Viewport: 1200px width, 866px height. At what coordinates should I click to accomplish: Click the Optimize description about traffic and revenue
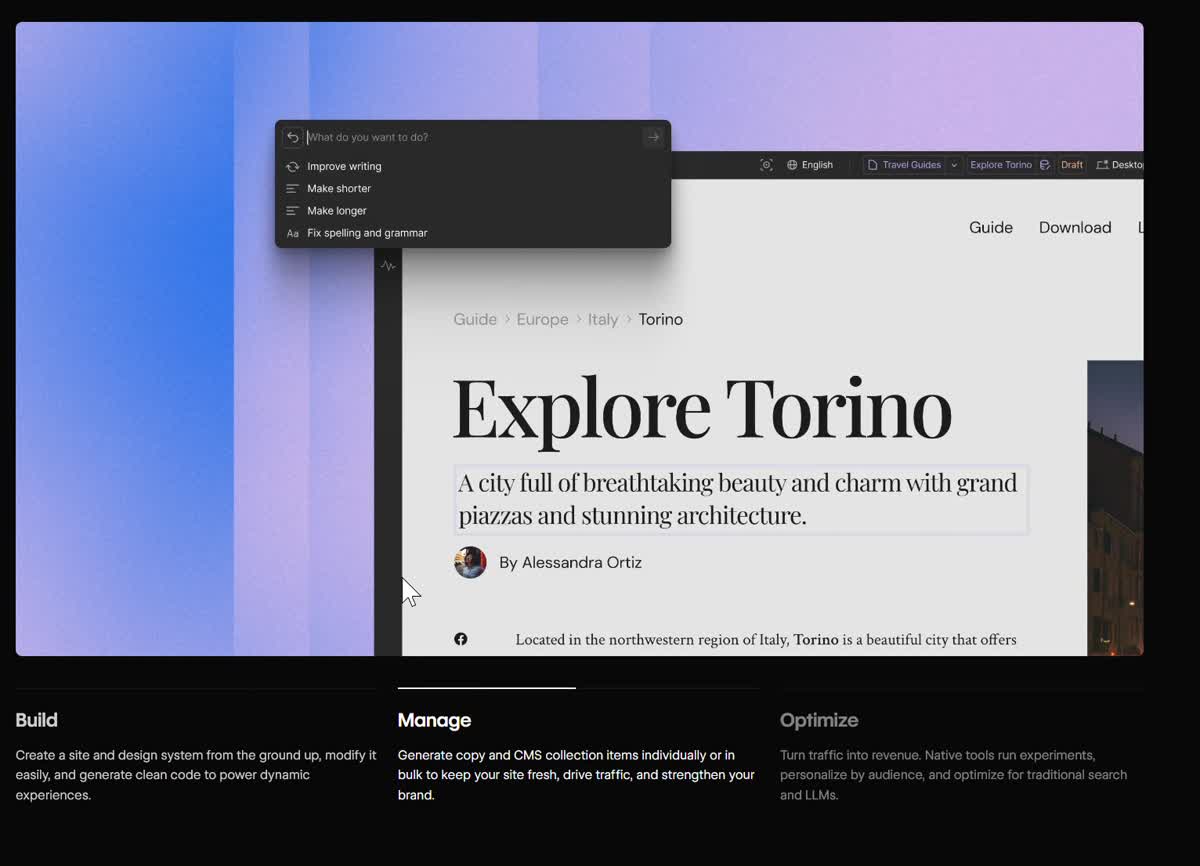[954, 775]
